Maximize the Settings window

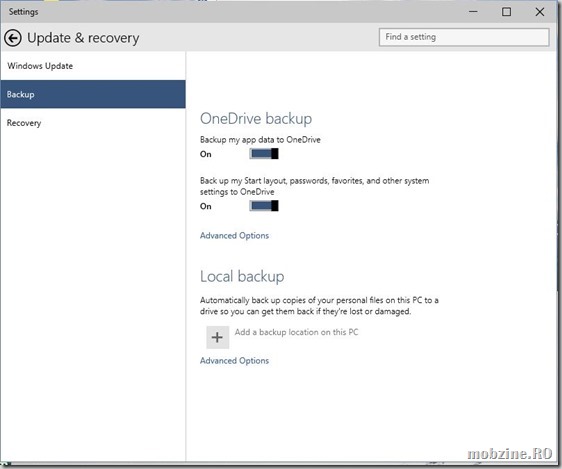tap(506, 12)
